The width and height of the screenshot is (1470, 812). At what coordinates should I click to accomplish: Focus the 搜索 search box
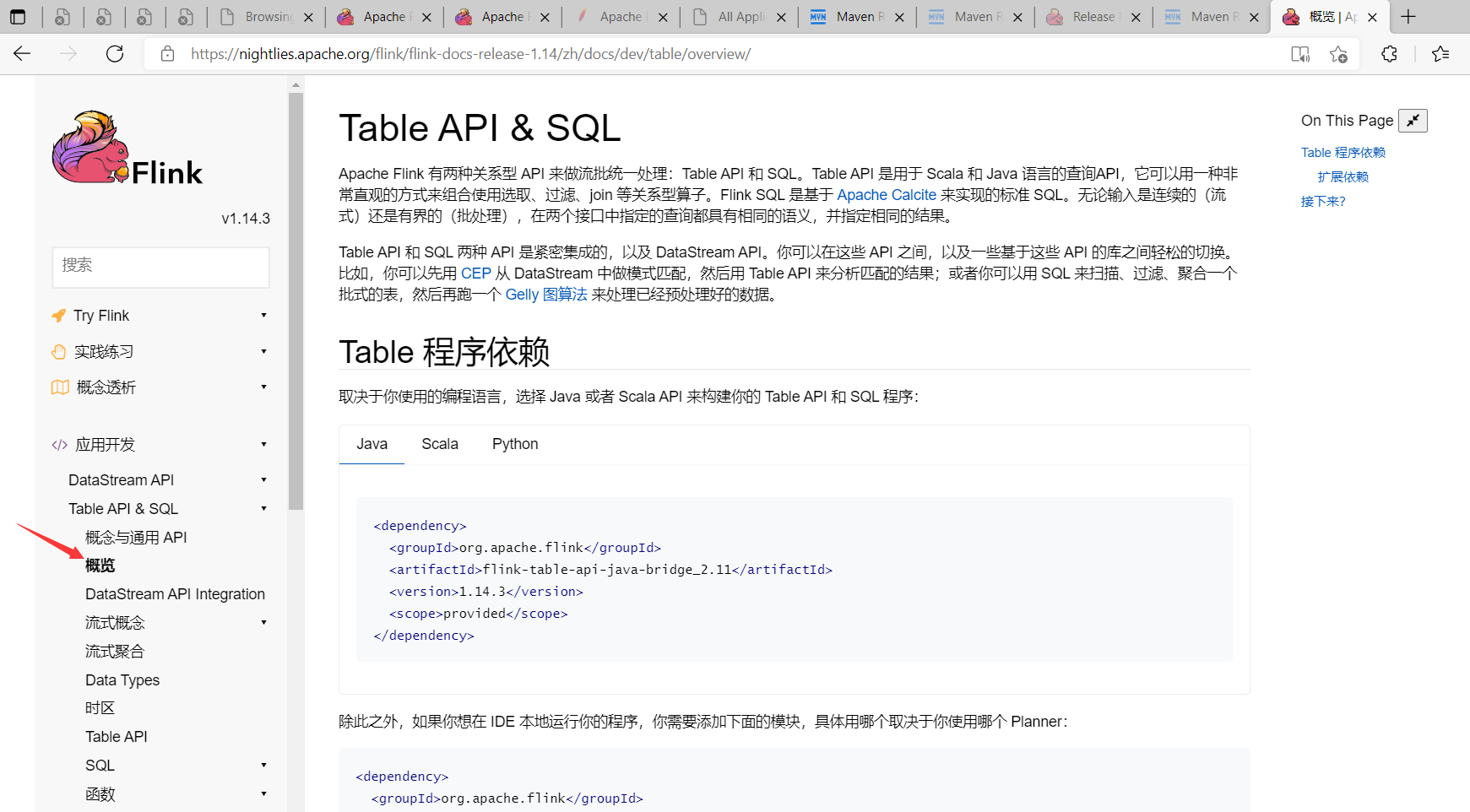[x=160, y=267]
